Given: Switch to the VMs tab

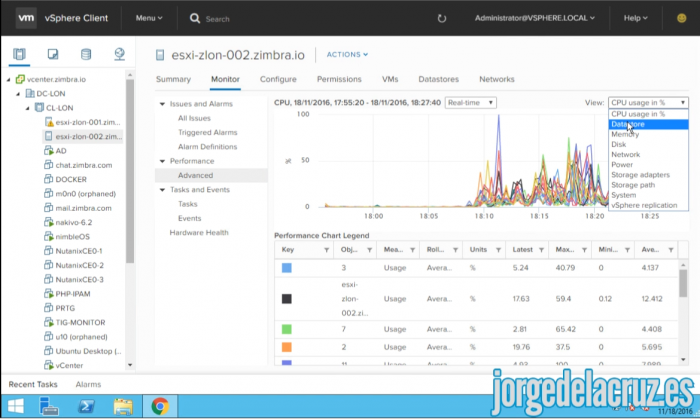Looking at the screenshot, I should 390,79.
